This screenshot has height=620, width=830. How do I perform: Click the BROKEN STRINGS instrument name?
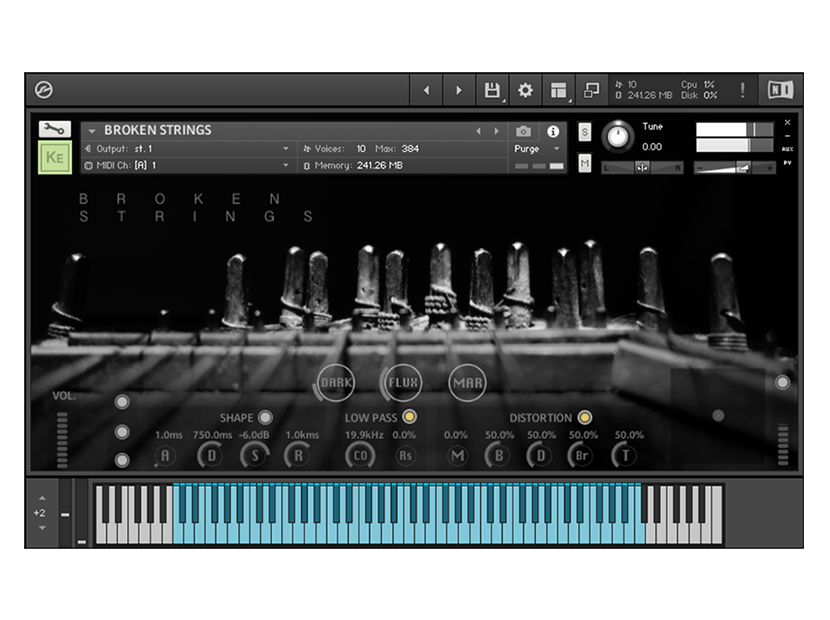pos(158,130)
